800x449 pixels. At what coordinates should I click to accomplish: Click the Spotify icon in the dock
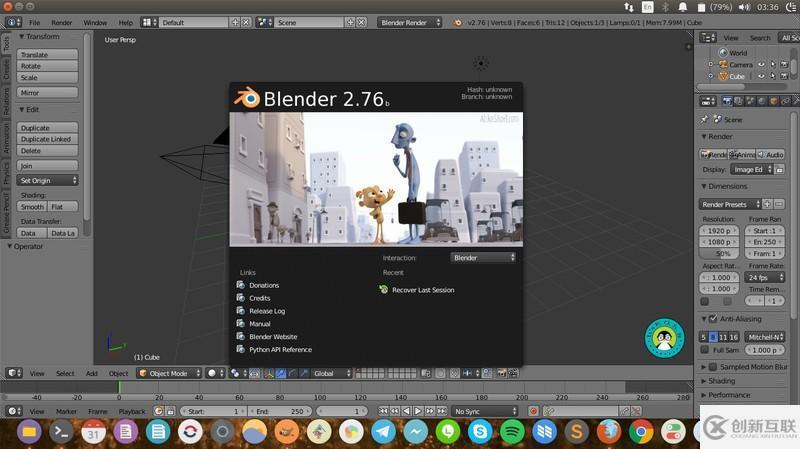click(511, 432)
